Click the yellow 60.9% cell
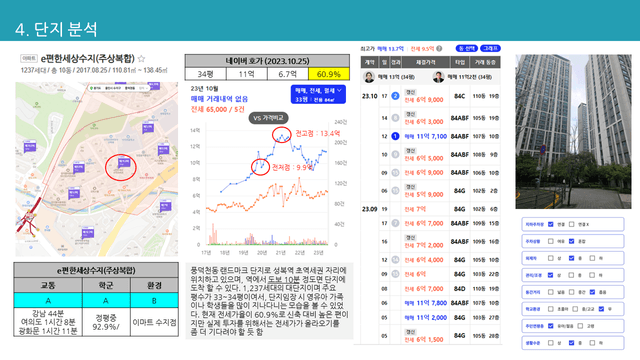Screen dimensions: 640x360 point(329,74)
